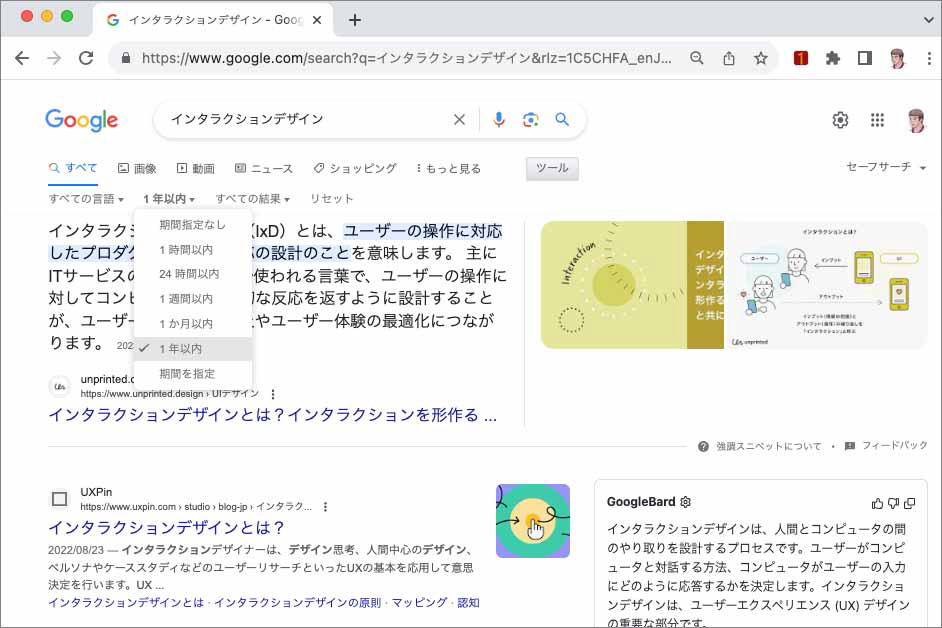Viewport: 942px width, 628px height.
Task: Open search quick settings gear
Action: 840,119
